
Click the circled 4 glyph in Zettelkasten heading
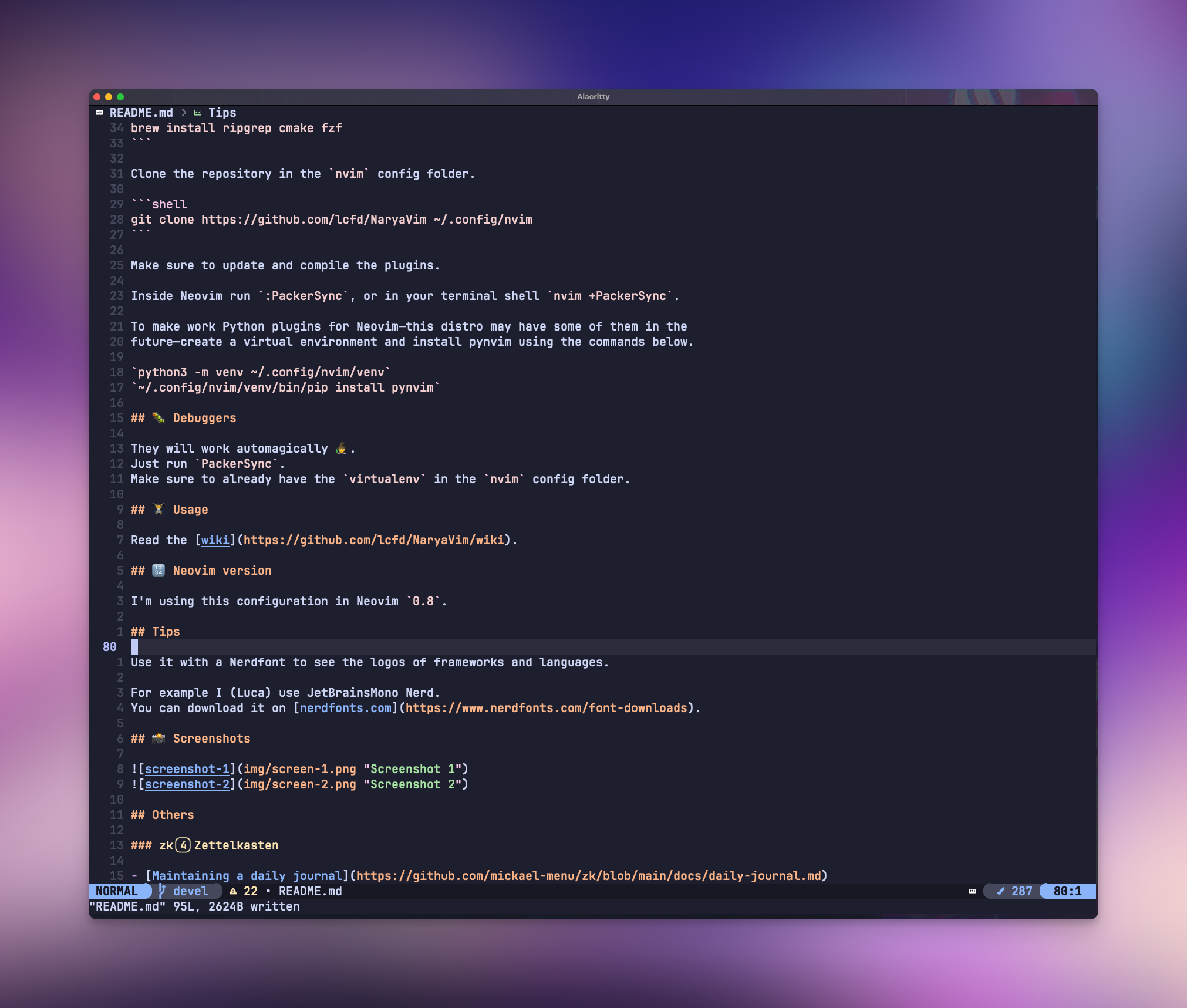click(x=183, y=845)
